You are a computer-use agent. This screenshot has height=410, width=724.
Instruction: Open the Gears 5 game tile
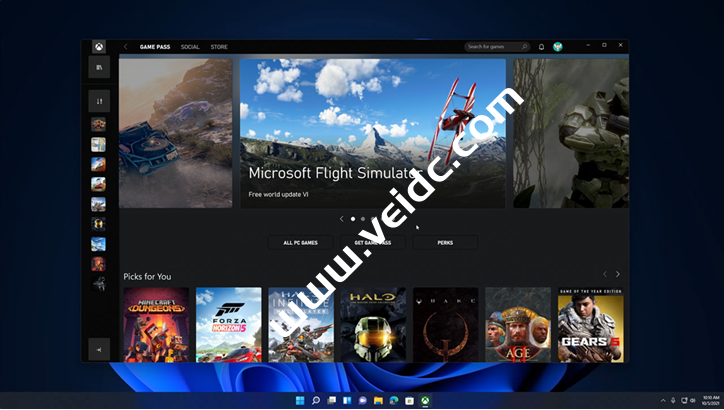[x=591, y=325]
